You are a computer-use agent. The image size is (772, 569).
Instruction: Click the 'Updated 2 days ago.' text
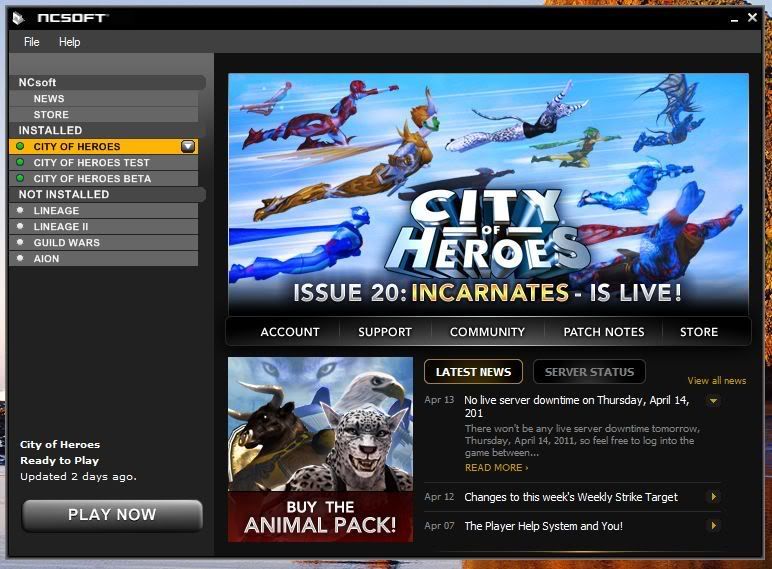coord(78,476)
